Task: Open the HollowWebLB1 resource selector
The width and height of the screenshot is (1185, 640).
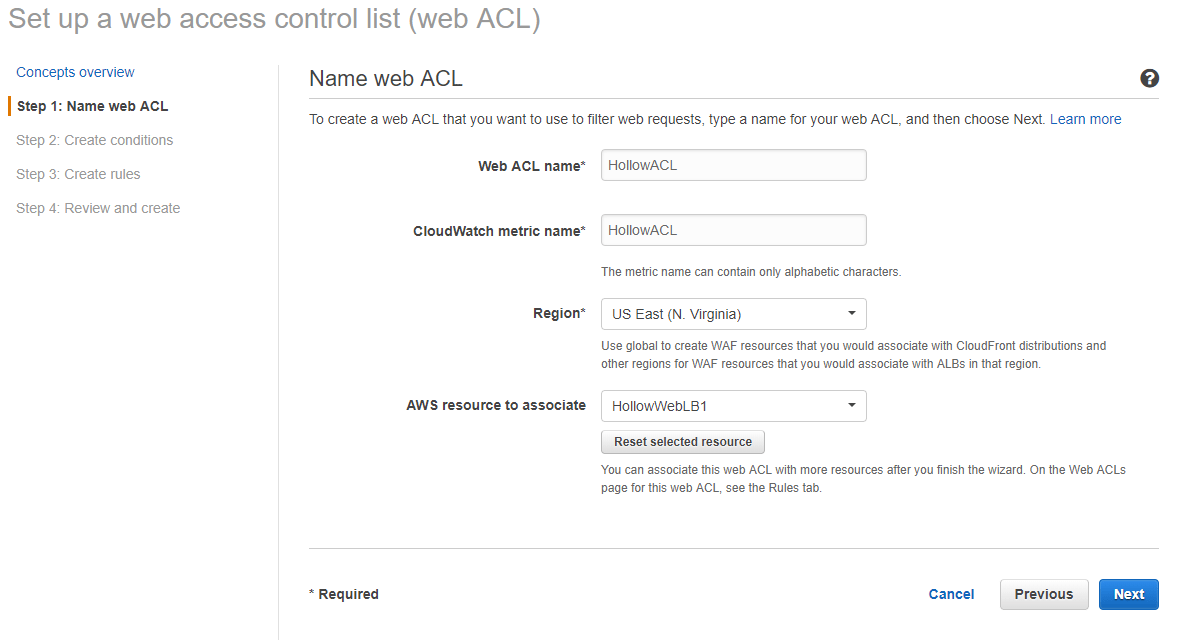Action: coord(733,407)
